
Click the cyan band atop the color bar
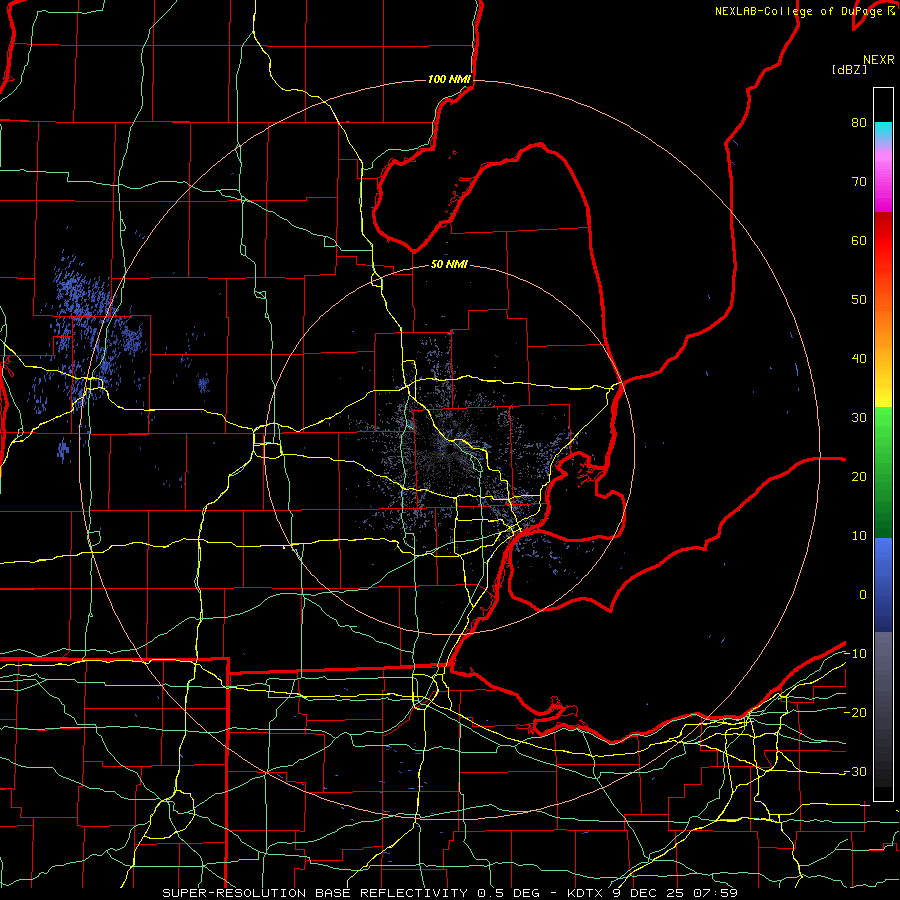click(x=883, y=131)
